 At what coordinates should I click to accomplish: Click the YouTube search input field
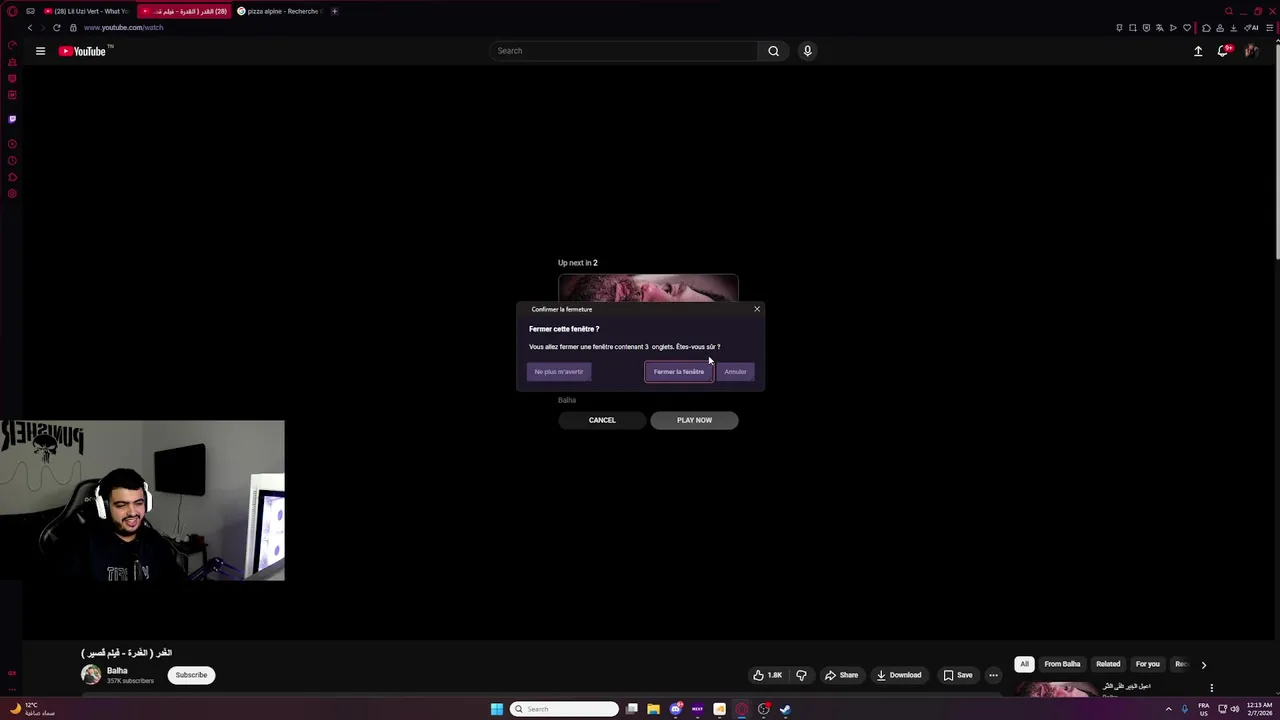coord(624,51)
